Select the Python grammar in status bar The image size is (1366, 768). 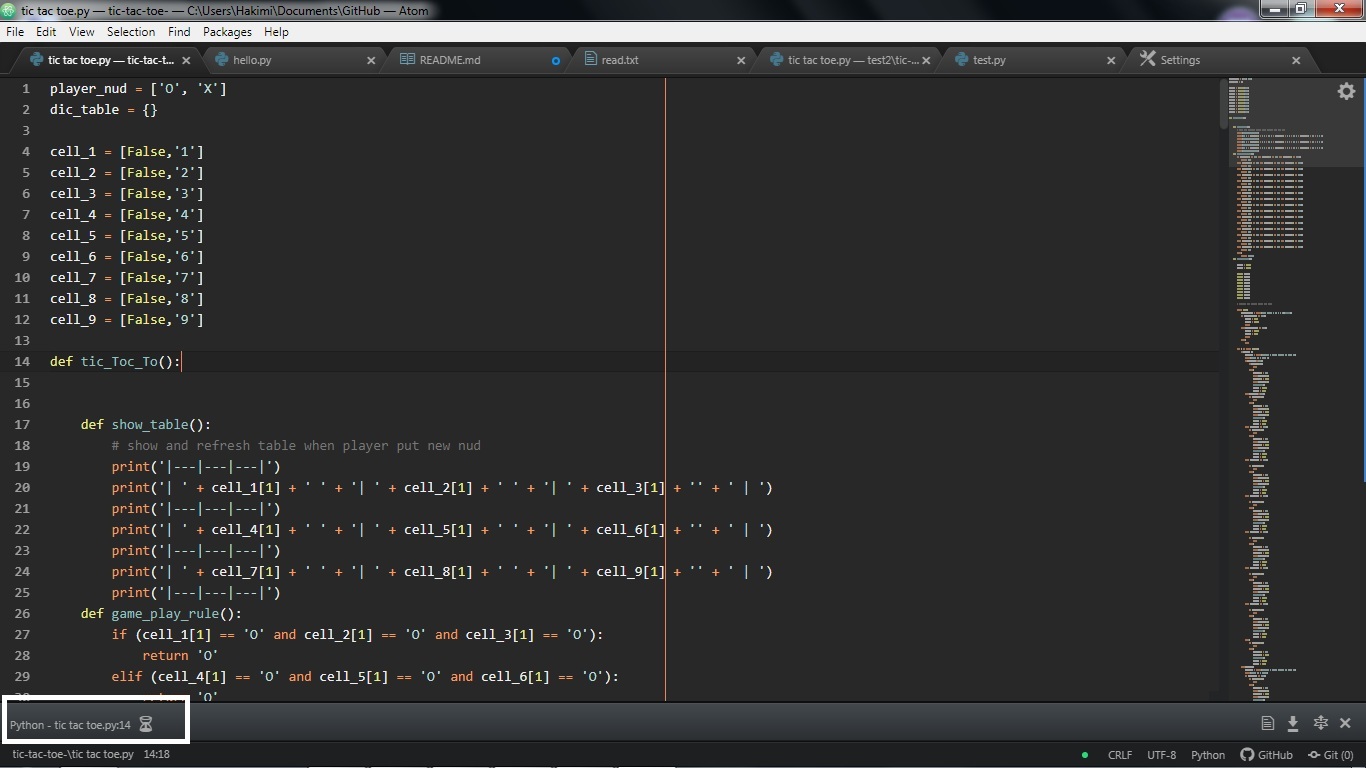[1208, 755]
